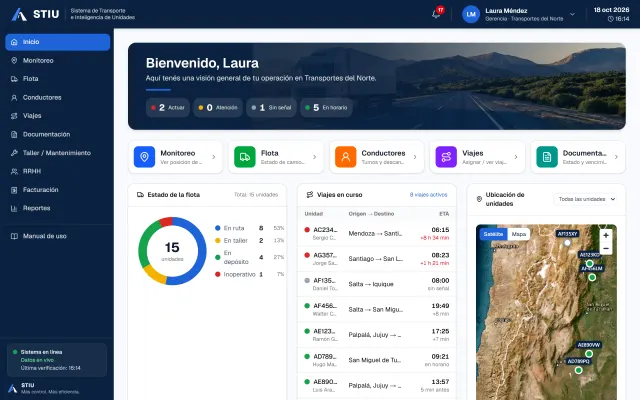Select the yellow 'En taller' legend dot
Image resolution: width=640 pixels, height=400 pixels.
tap(218, 241)
